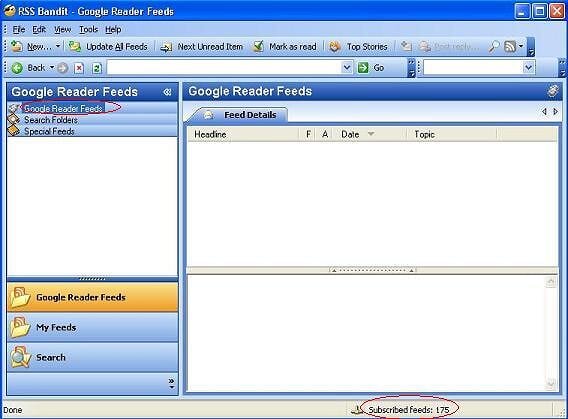
Task: Click the green Back navigation arrow
Action: click(x=17, y=68)
